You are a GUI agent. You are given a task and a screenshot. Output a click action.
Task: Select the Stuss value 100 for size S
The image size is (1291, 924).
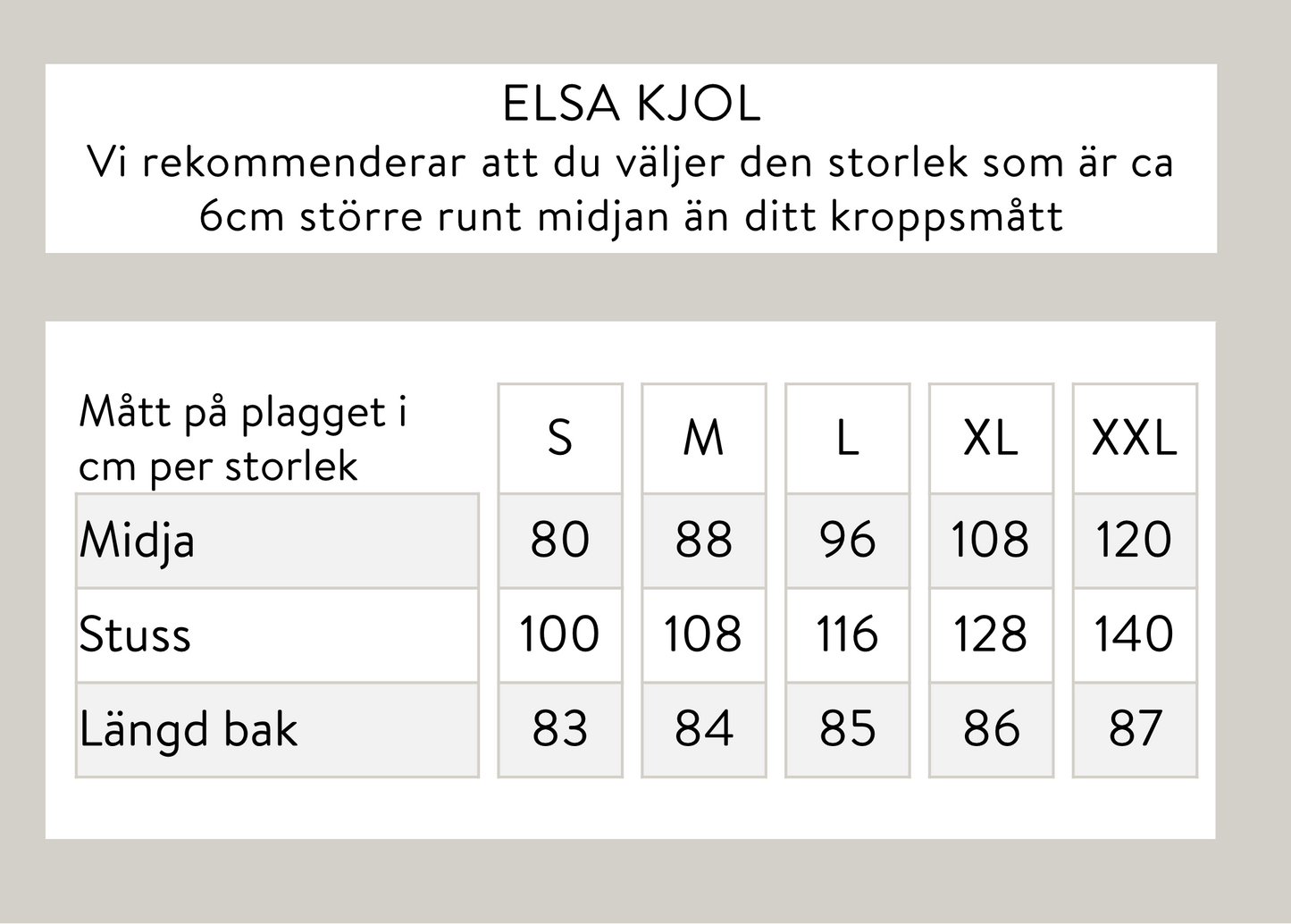coord(560,634)
